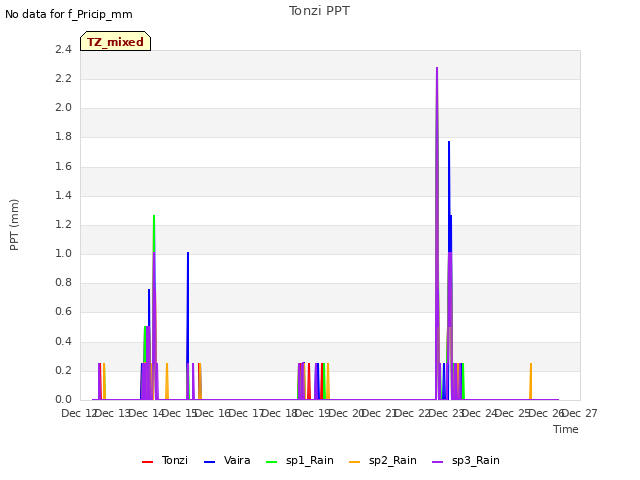Click the 0.8 y-axis tick label

click(x=63, y=282)
